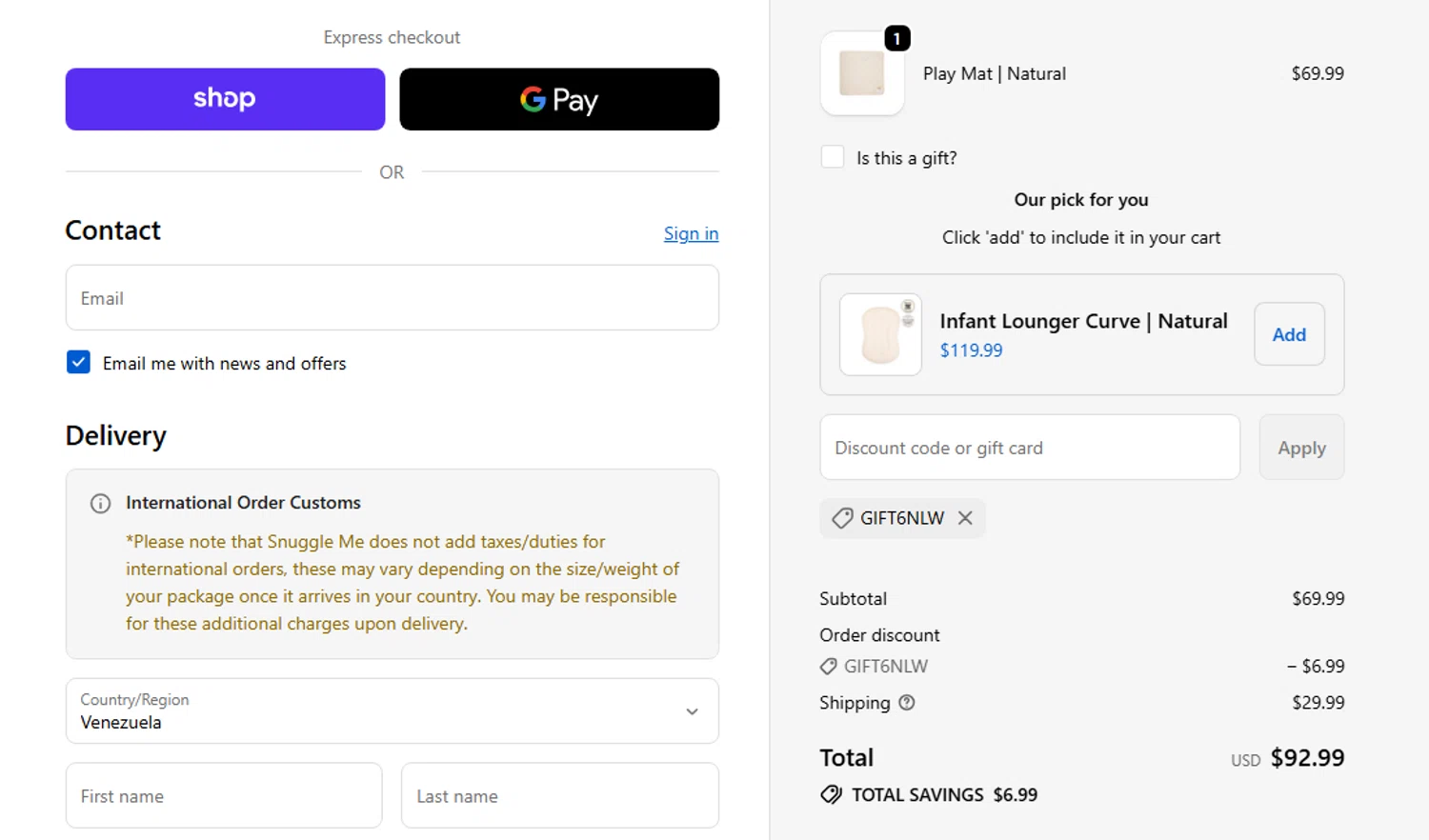Click the Total Savings tag icon
Image resolution: width=1429 pixels, height=840 pixels.
832,794
